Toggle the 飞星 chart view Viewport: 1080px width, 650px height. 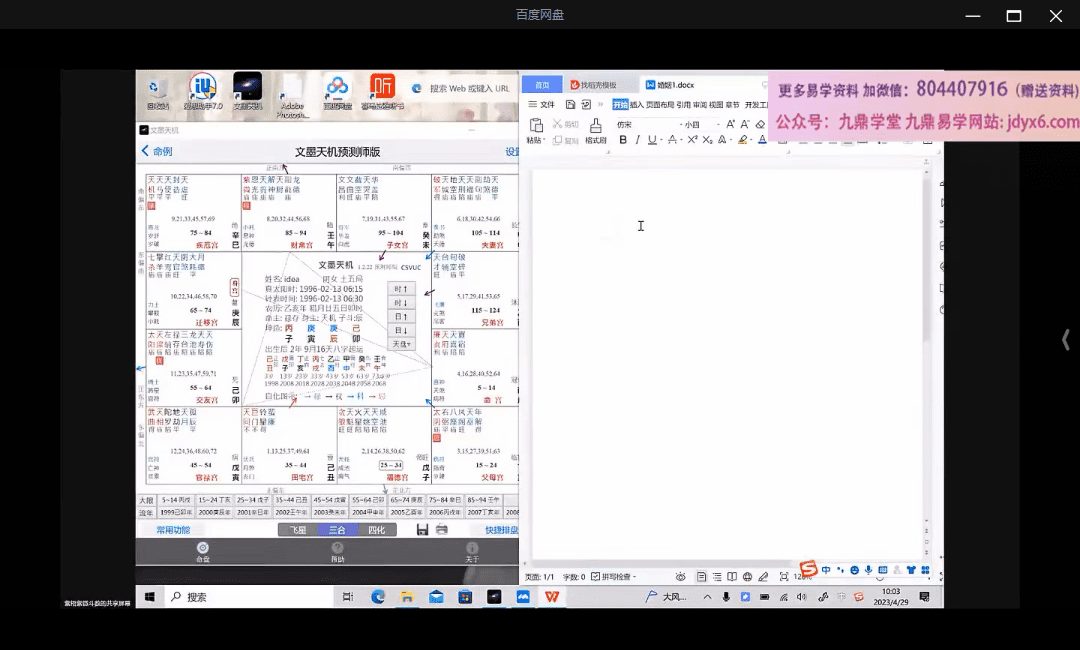(297, 530)
